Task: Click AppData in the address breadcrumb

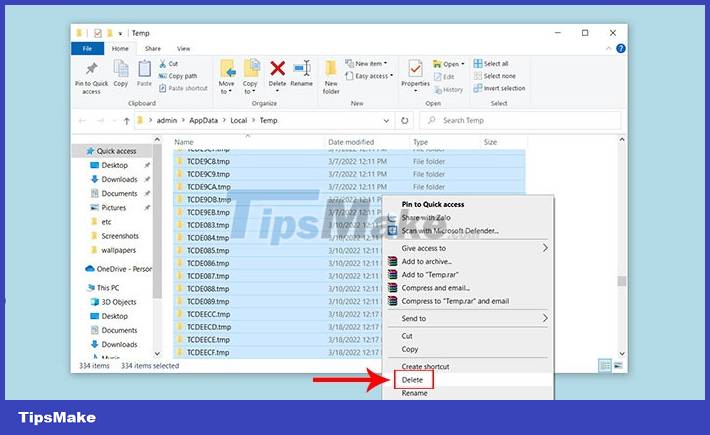Action: click(203, 120)
